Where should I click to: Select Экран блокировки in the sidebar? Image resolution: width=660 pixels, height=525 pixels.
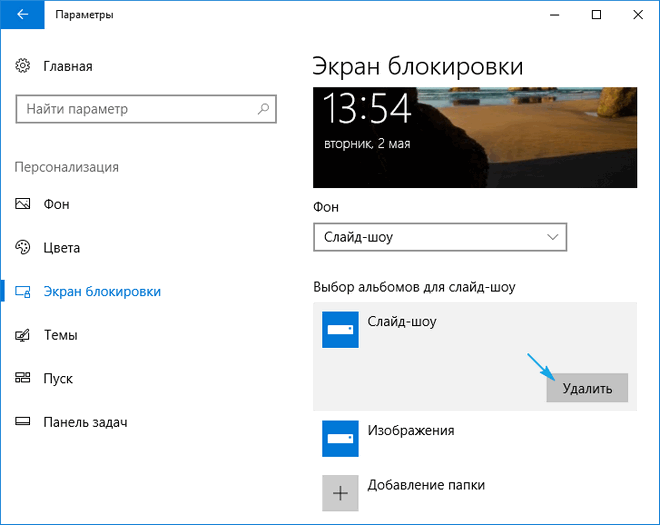[x=101, y=291]
